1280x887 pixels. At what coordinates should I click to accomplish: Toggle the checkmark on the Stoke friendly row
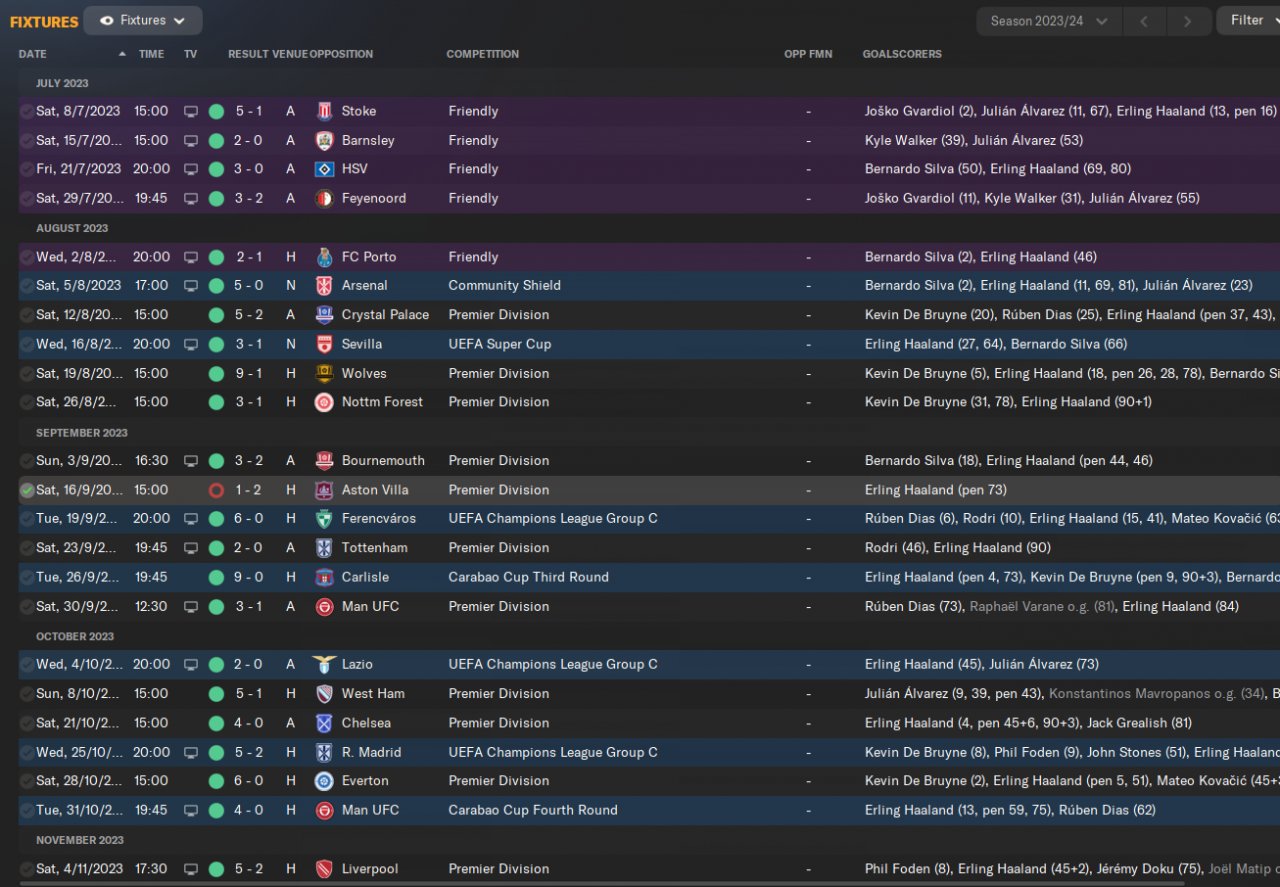coord(27,111)
